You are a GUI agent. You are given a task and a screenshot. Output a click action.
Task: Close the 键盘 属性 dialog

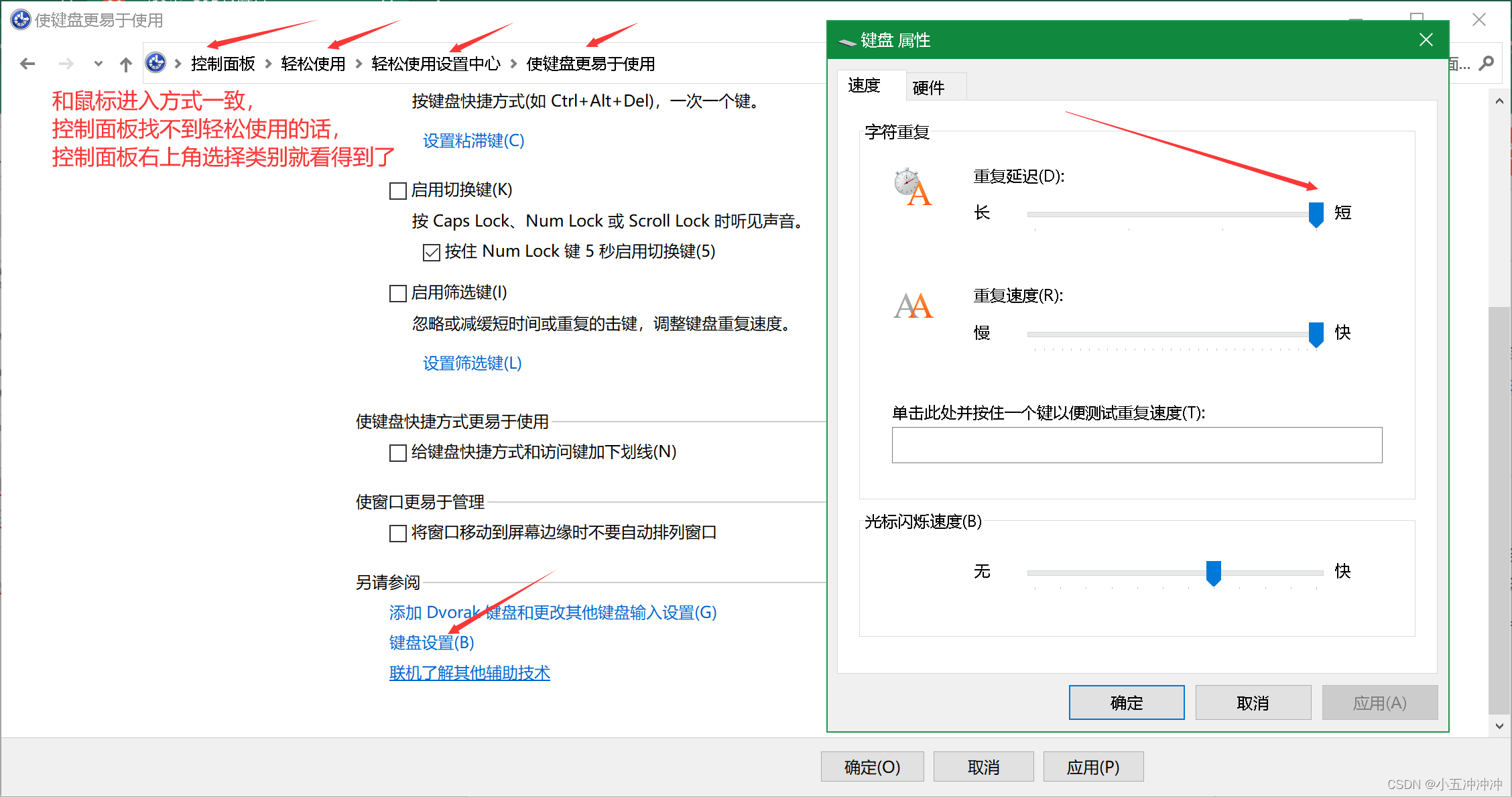coord(1426,40)
